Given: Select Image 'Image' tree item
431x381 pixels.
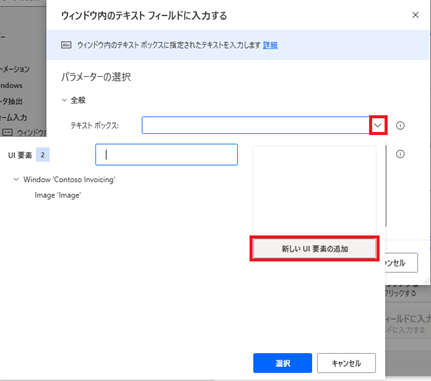Looking at the screenshot, I should click(x=58, y=195).
